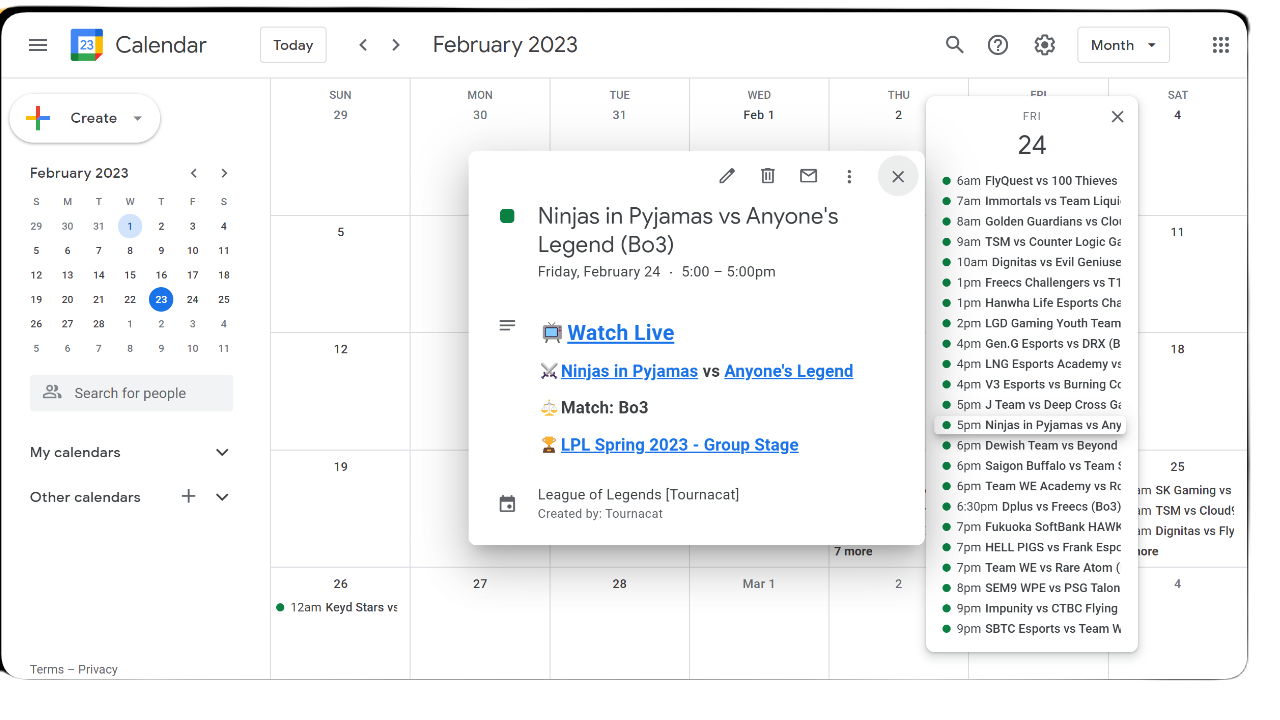Open the LPL Spring 2023 Group Stage link
The width and height of the screenshot is (1280, 720).
point(680,444)
